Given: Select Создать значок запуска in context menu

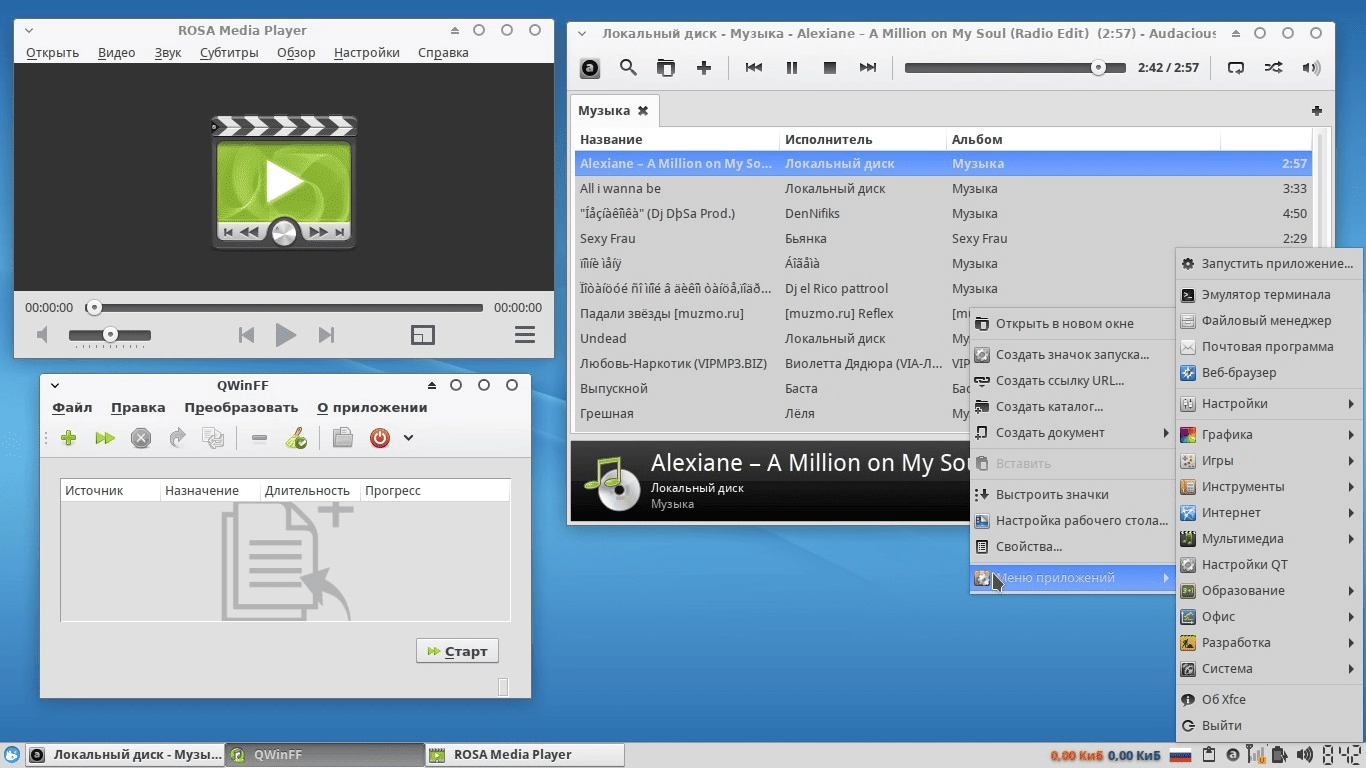Looking at the screenshot, I should click(1072, 354).
